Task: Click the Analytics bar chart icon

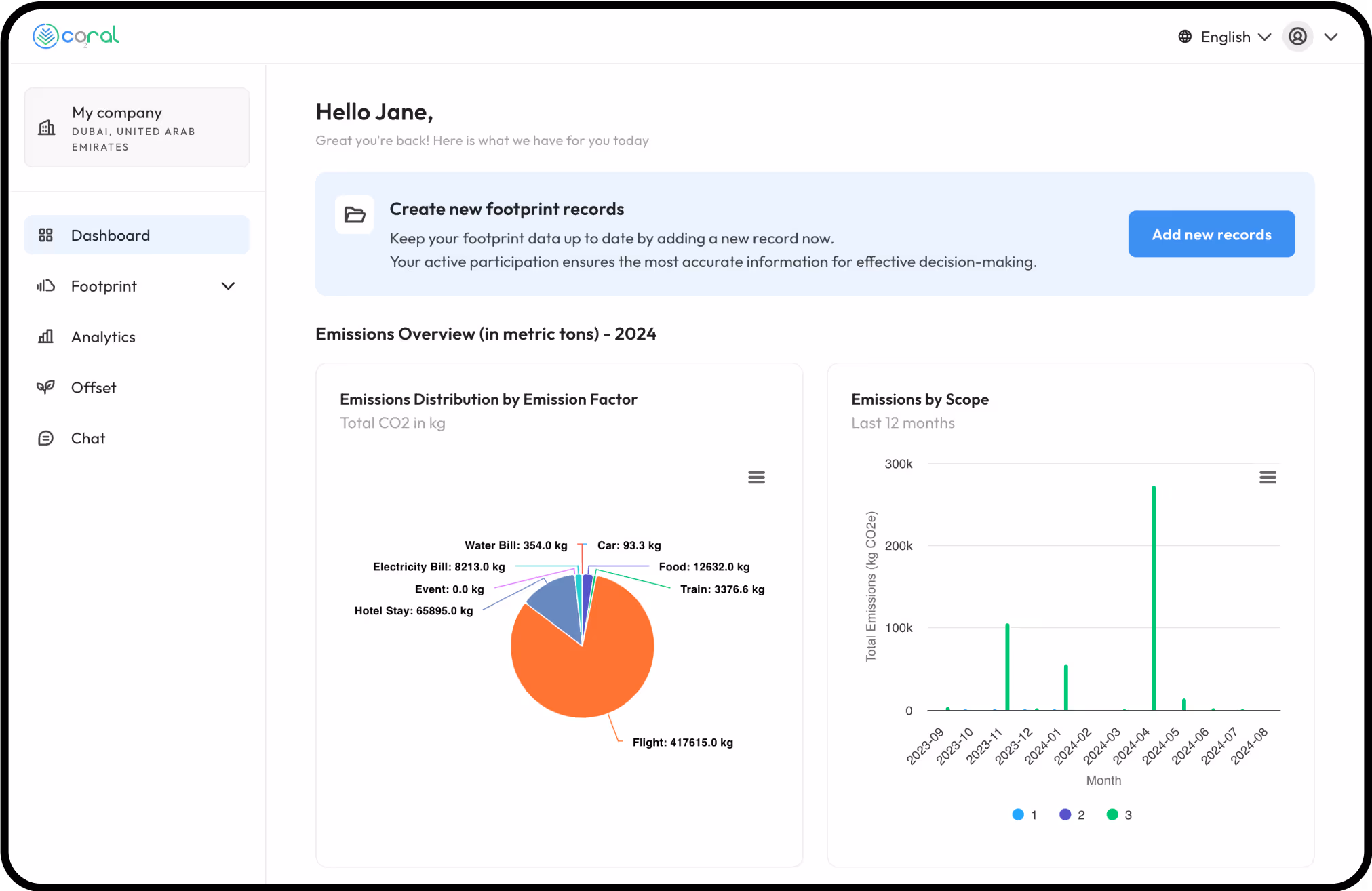Action: (45, 336)
